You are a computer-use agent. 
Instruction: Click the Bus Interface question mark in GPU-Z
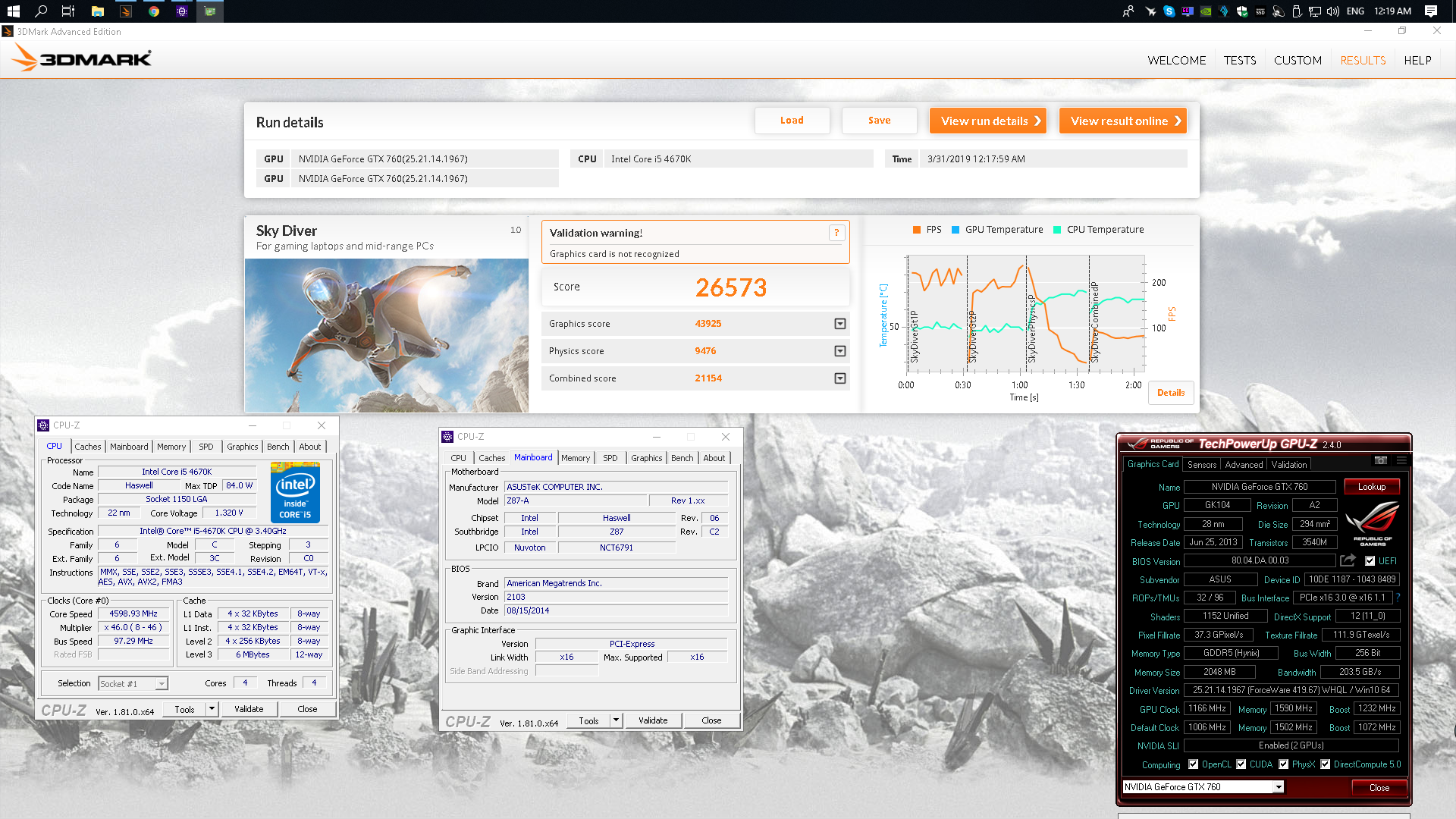(x=1398, y=598)
